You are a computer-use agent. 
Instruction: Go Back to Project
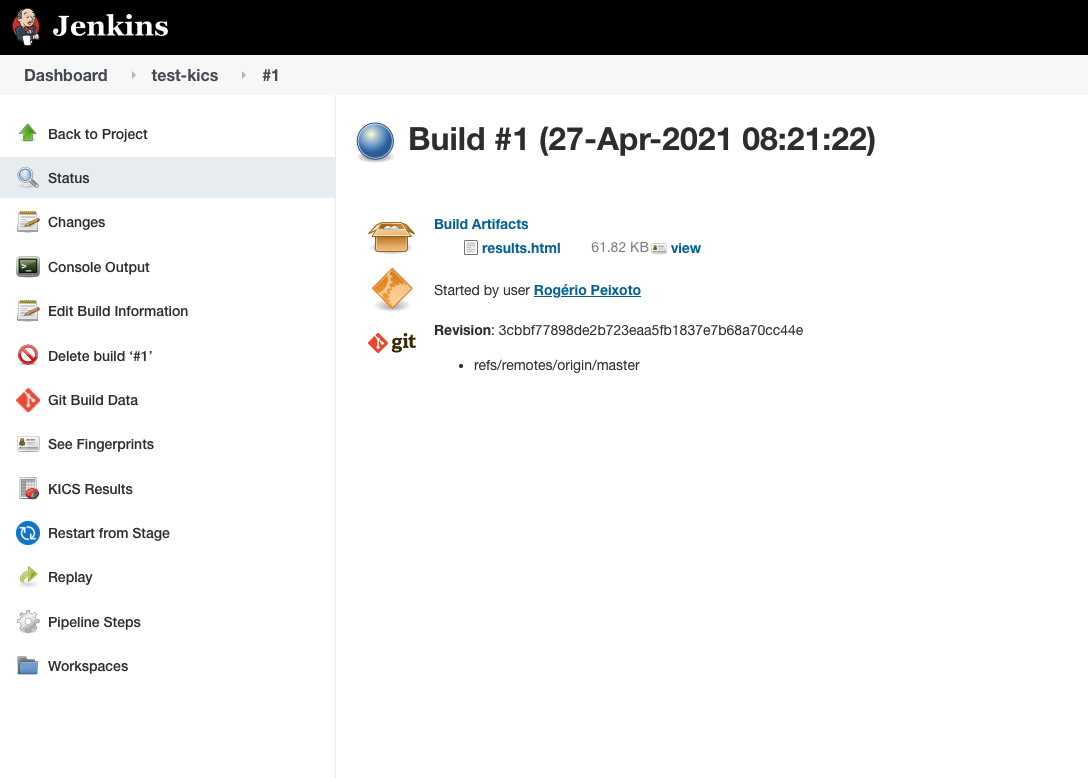[98, 134]
